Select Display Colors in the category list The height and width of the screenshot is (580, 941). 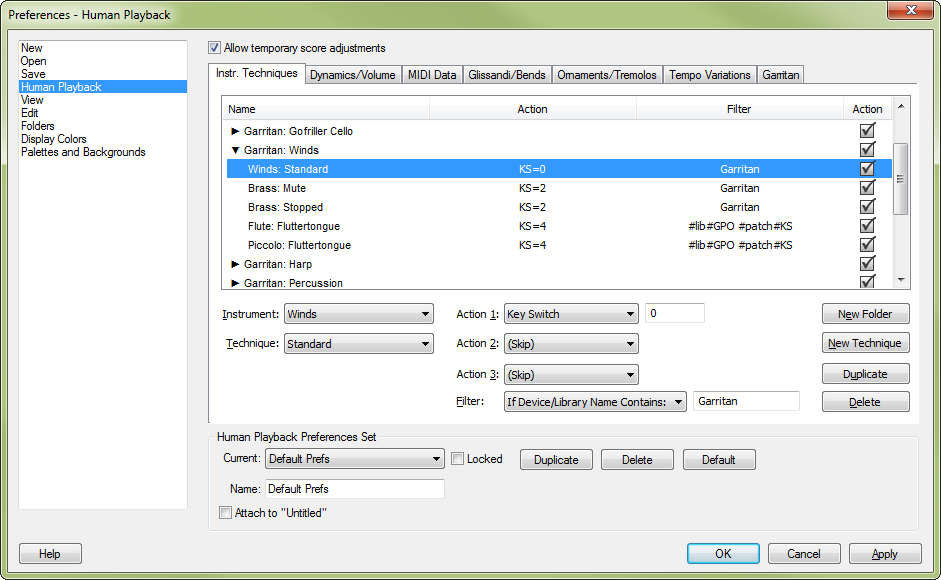pos(54,139)
